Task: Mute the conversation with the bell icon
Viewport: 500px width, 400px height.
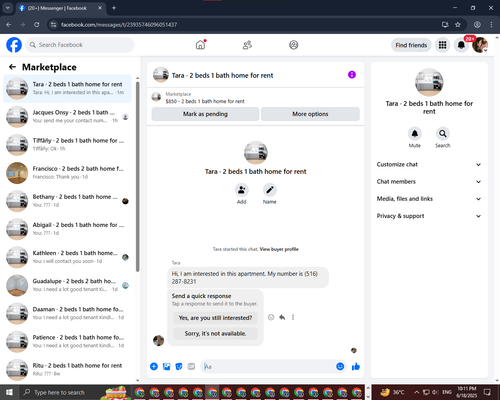Action: tap(415, 134)
